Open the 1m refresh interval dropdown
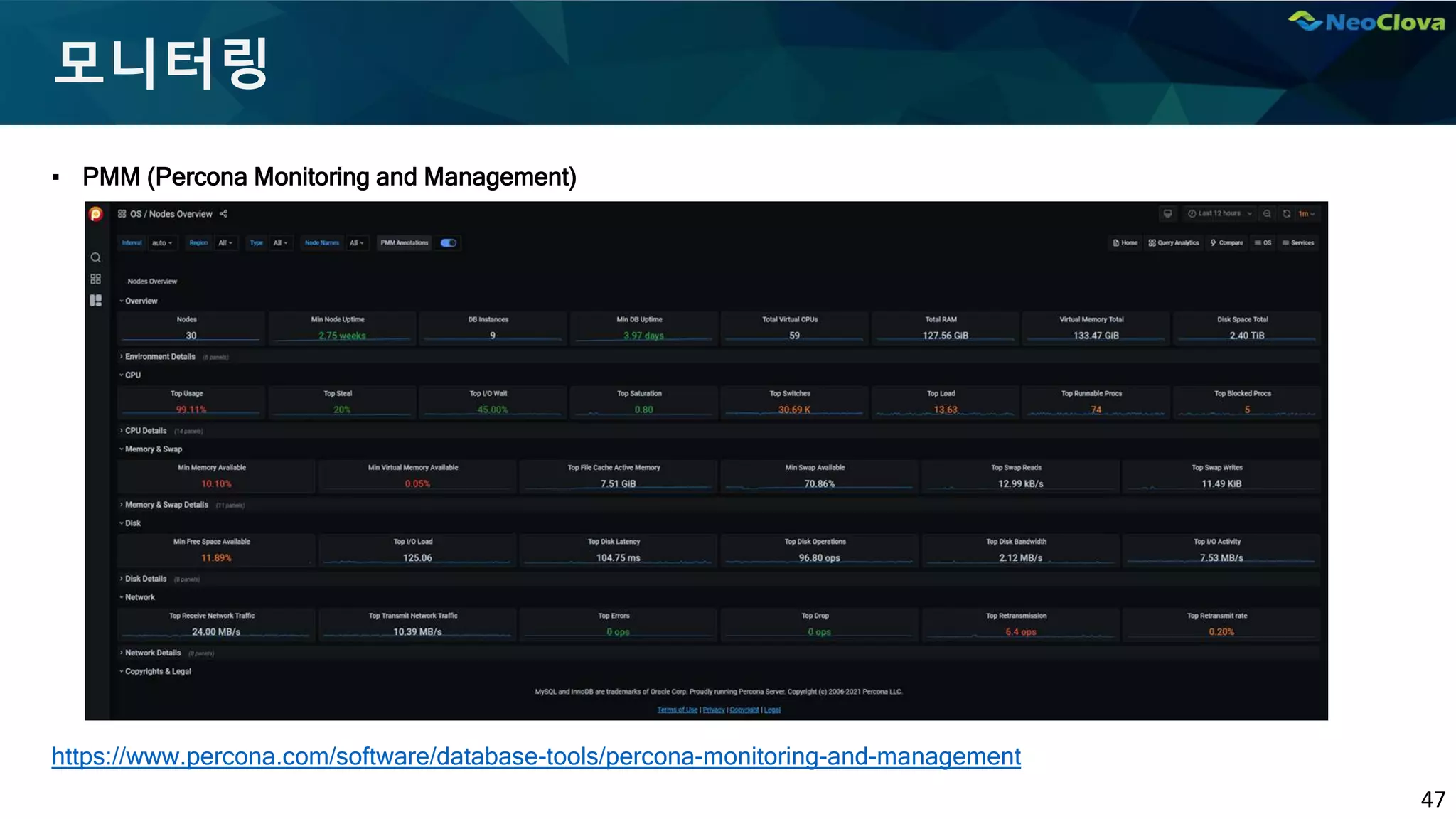This screenshot has width=1456, height=819. [1307, 213]
